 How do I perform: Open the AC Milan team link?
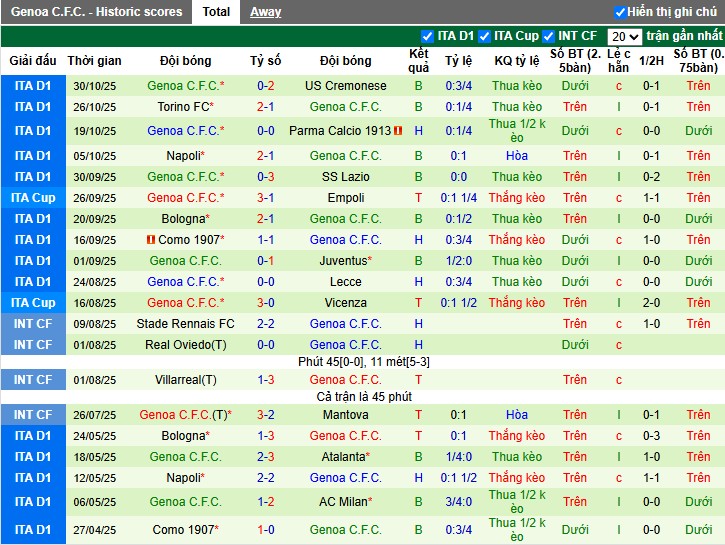(345, 502)
